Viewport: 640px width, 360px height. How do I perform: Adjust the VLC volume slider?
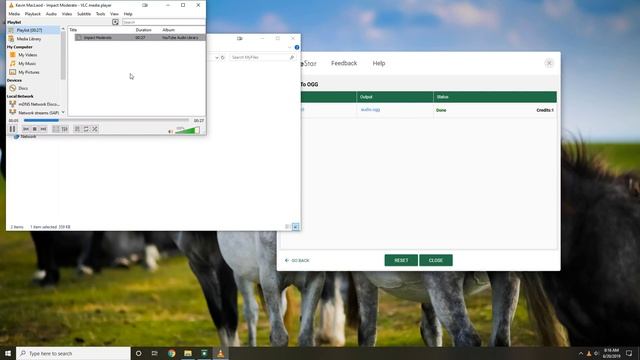[187, 130]
